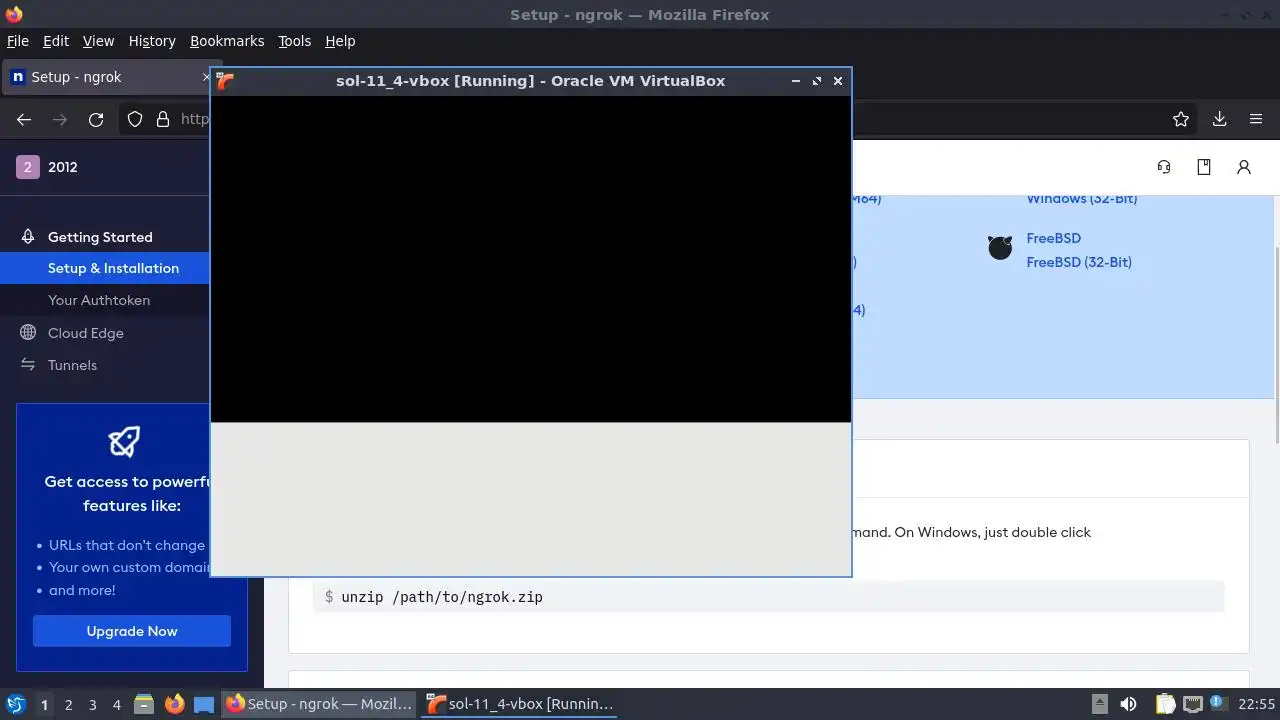Close the Firefox window

point(1268,14)
